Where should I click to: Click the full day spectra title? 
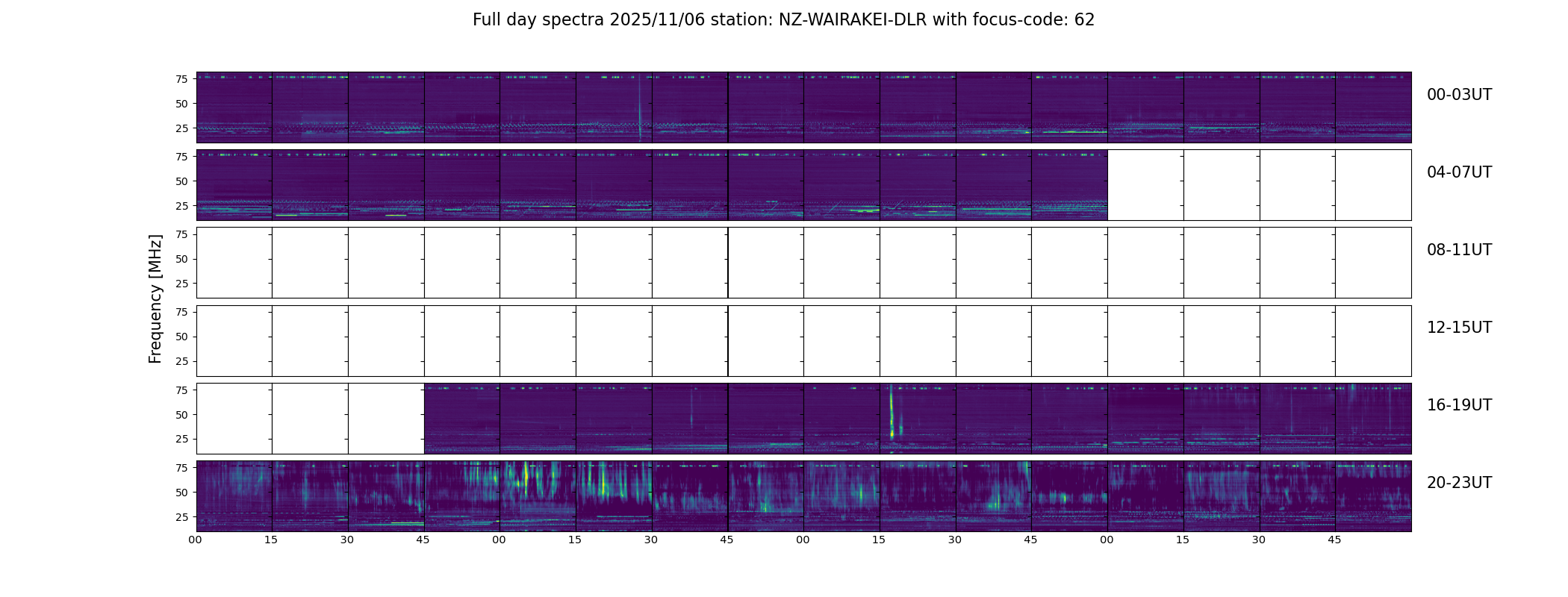point(783,20)
